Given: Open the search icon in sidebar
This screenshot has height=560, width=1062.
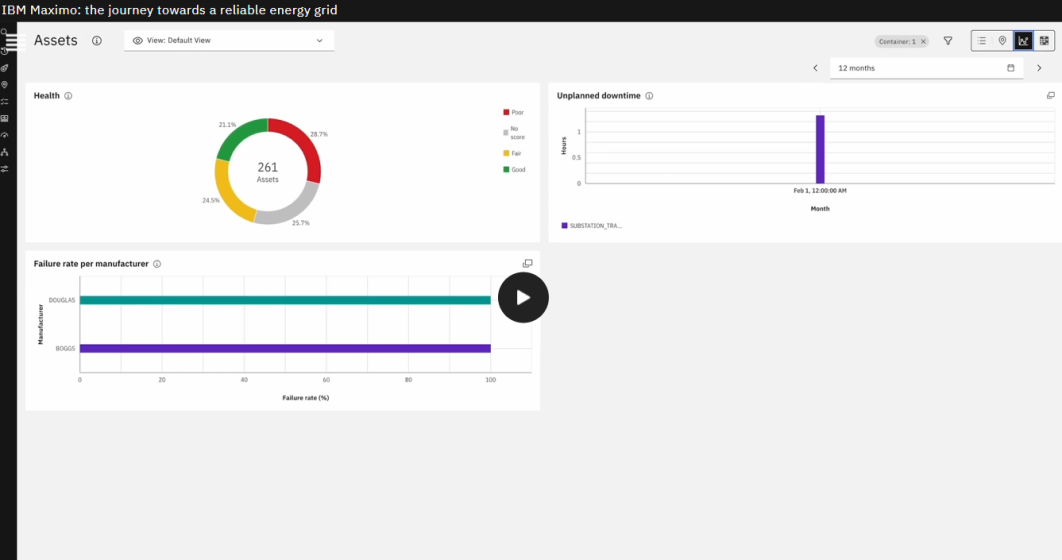Looking at the screenshot, I should (4, 31).
